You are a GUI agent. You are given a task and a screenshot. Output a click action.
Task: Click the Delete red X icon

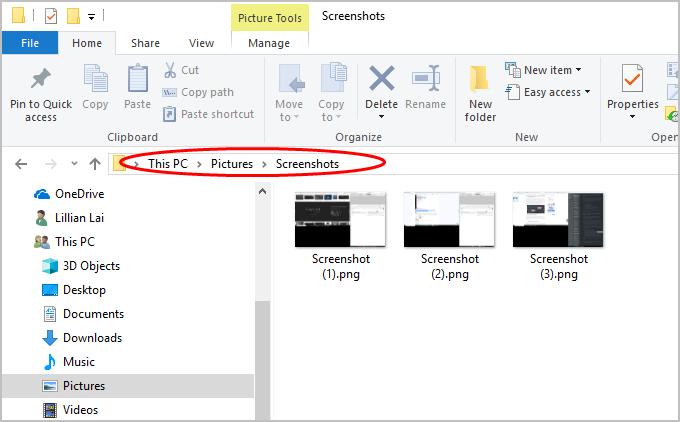pos(381,79)
